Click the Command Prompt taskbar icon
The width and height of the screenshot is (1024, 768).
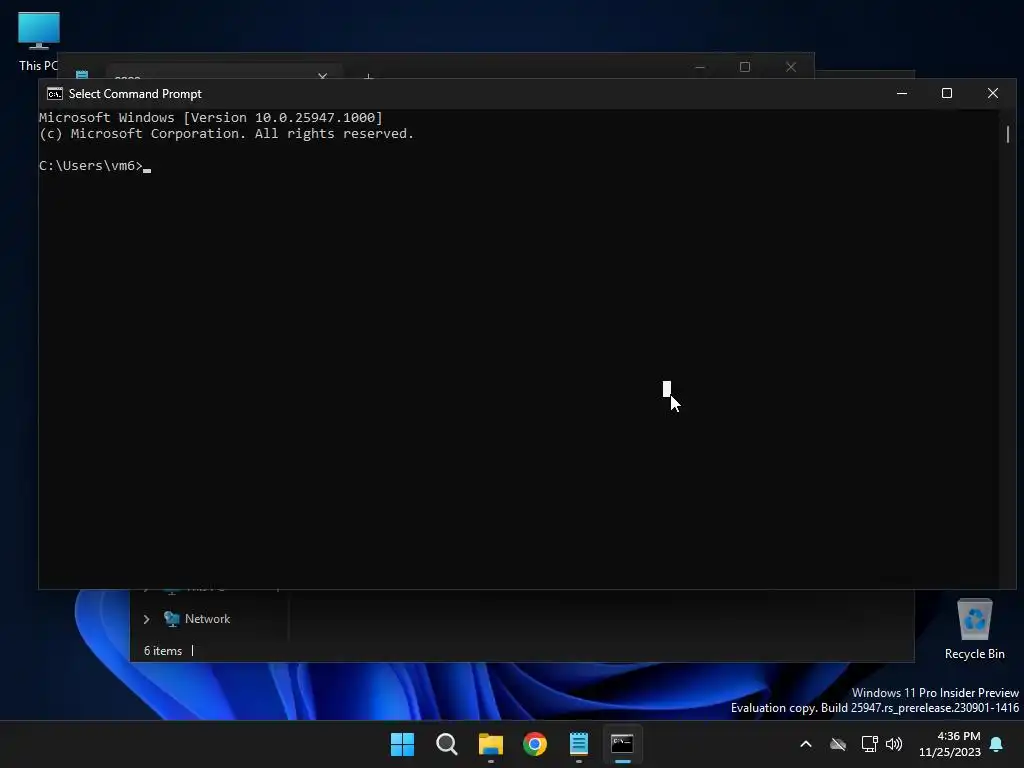(622, 744)
